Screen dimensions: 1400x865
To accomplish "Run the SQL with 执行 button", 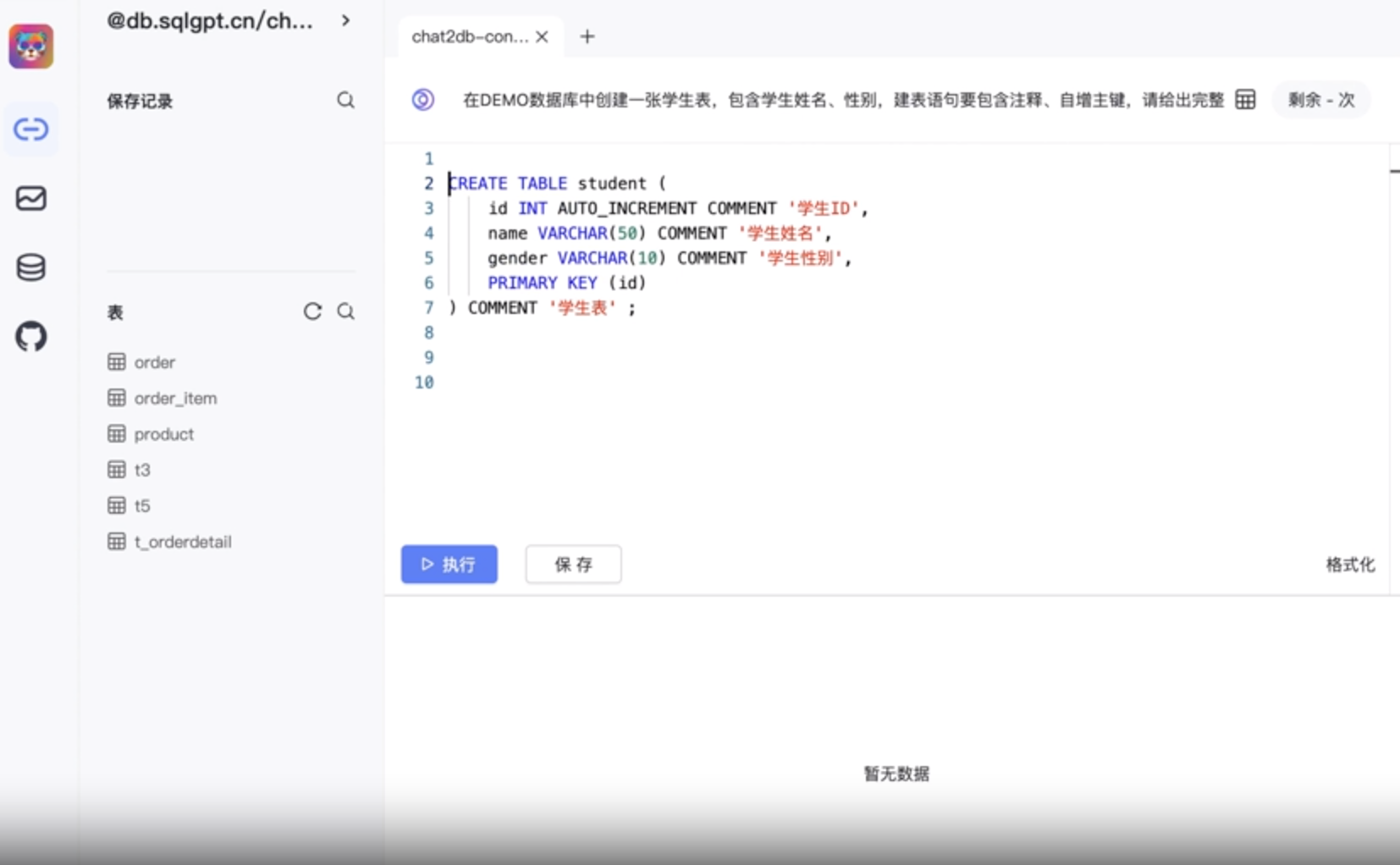I will pyautogui.click(x=449, y=565).
